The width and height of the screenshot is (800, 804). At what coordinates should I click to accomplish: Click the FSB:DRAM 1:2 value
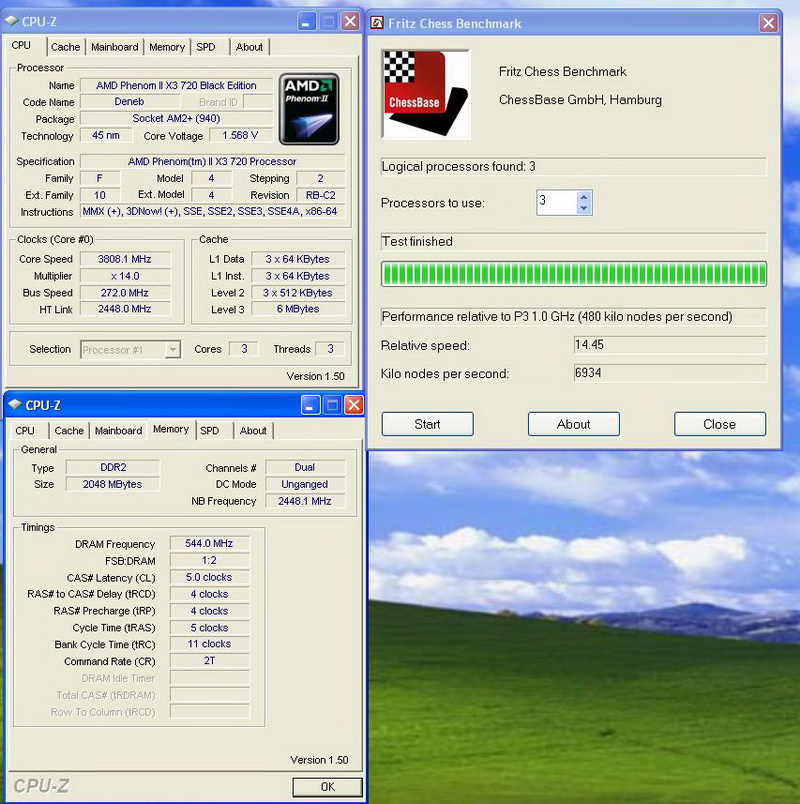(209, 560)
